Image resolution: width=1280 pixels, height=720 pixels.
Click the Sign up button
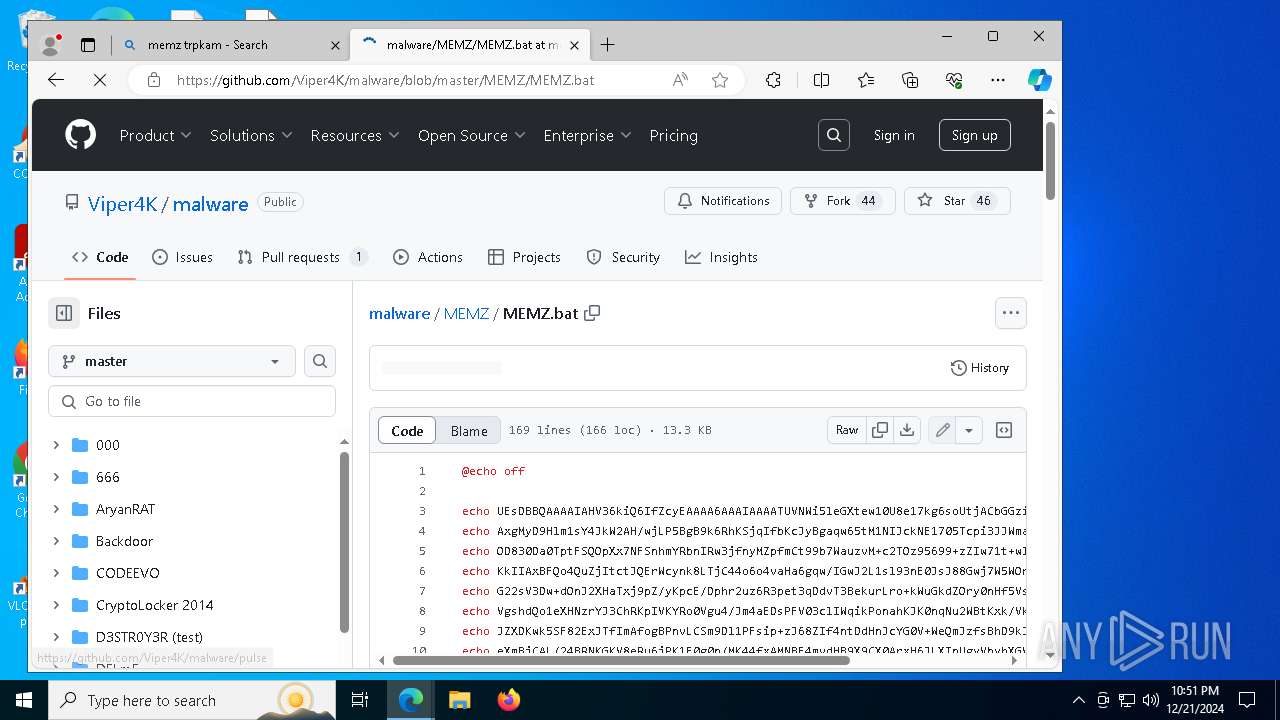(x=975, y=135)
